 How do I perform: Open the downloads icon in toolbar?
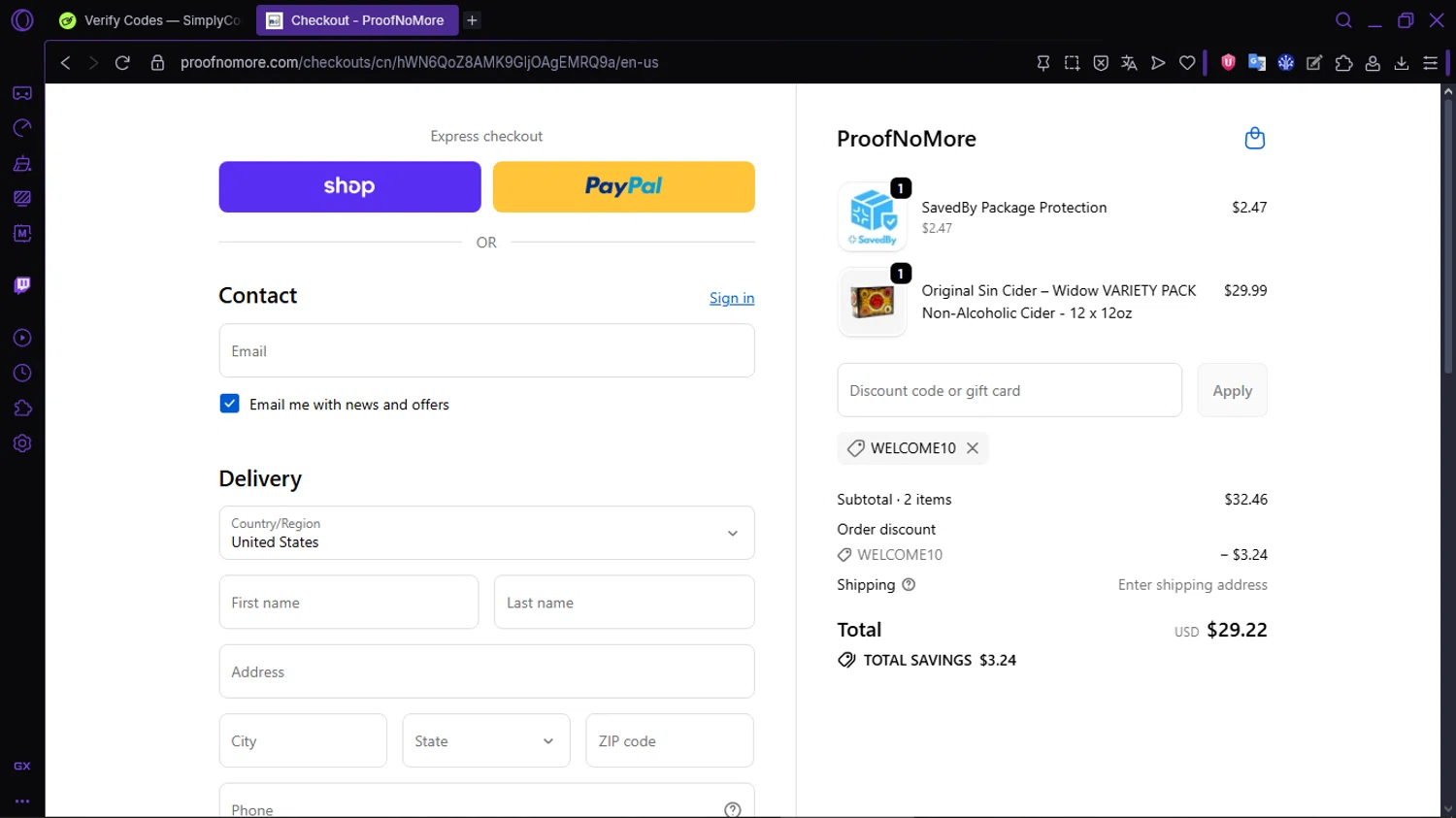[x=1402, y=62]
